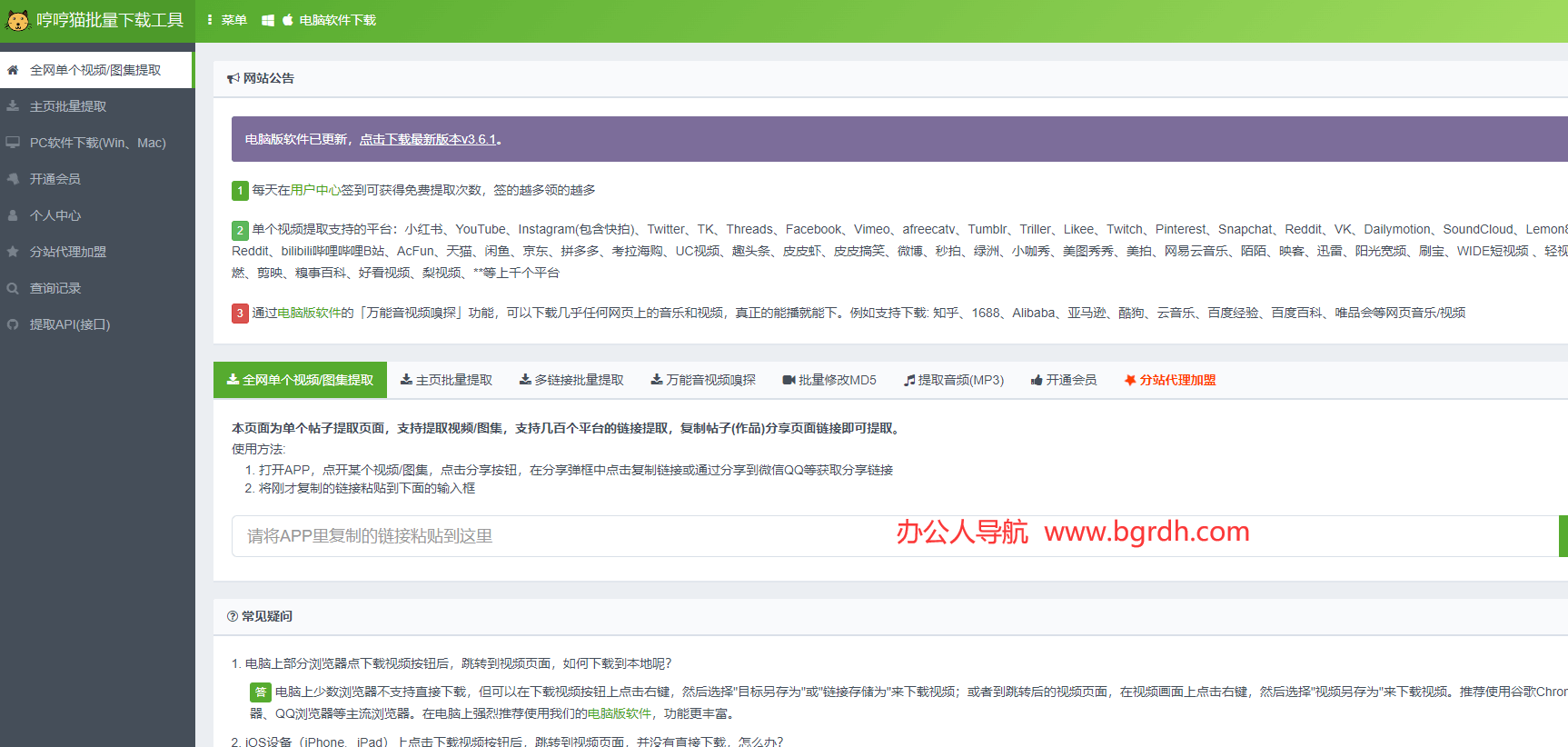Click 使用方法: text
This screenshot has width=1568, height=747.
tap(259, 449)
